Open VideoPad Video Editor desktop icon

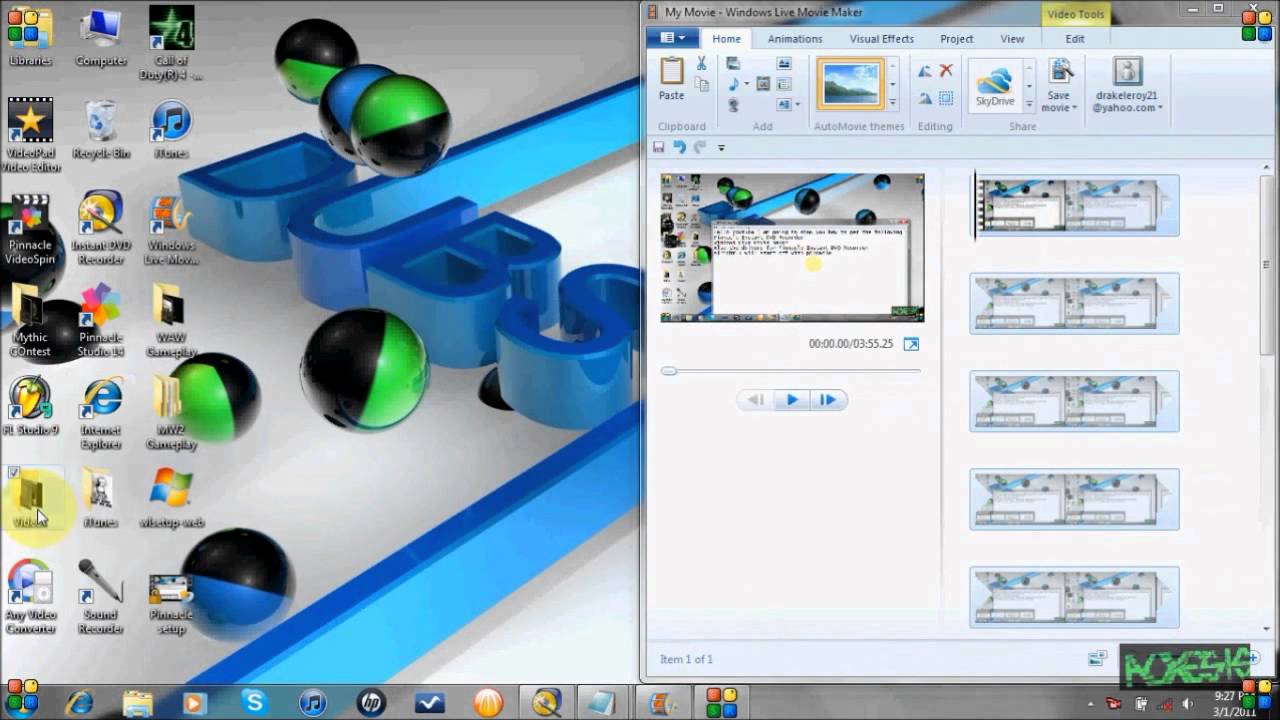click(30, 134)
